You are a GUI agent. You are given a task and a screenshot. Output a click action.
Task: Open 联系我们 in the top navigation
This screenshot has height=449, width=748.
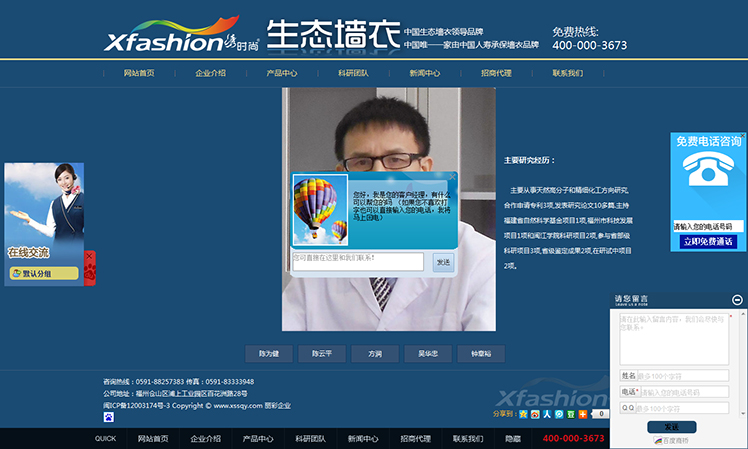[x=568, y=73]
